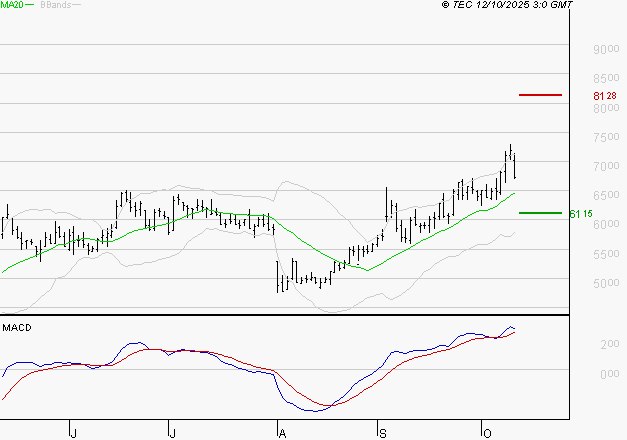Click the second J month marker

pos(172,434)
